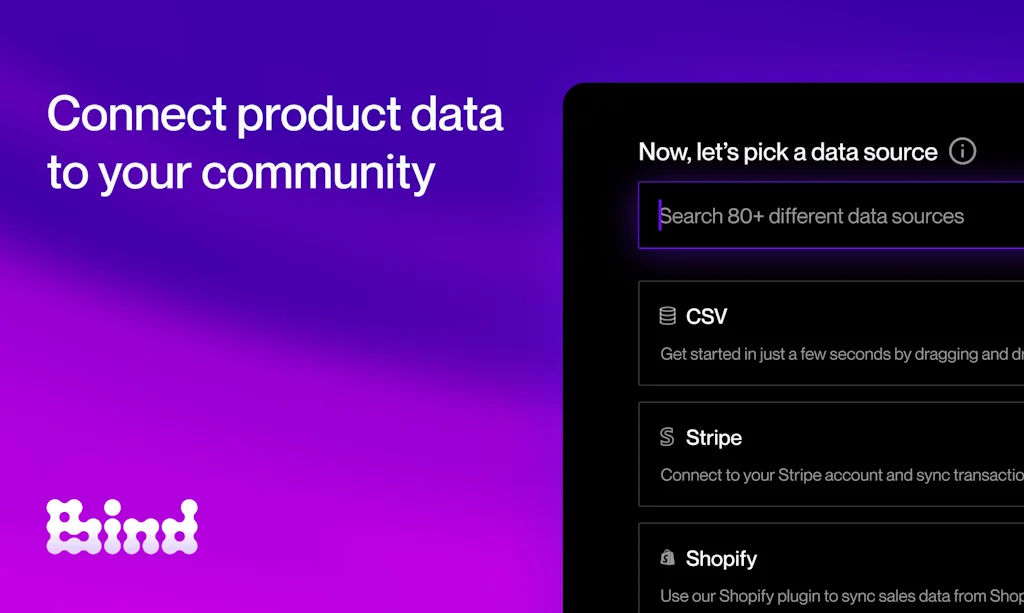Click the 'CSV' title label
The height and width of the screenshot is (613, 1024).
pos(707,317)
